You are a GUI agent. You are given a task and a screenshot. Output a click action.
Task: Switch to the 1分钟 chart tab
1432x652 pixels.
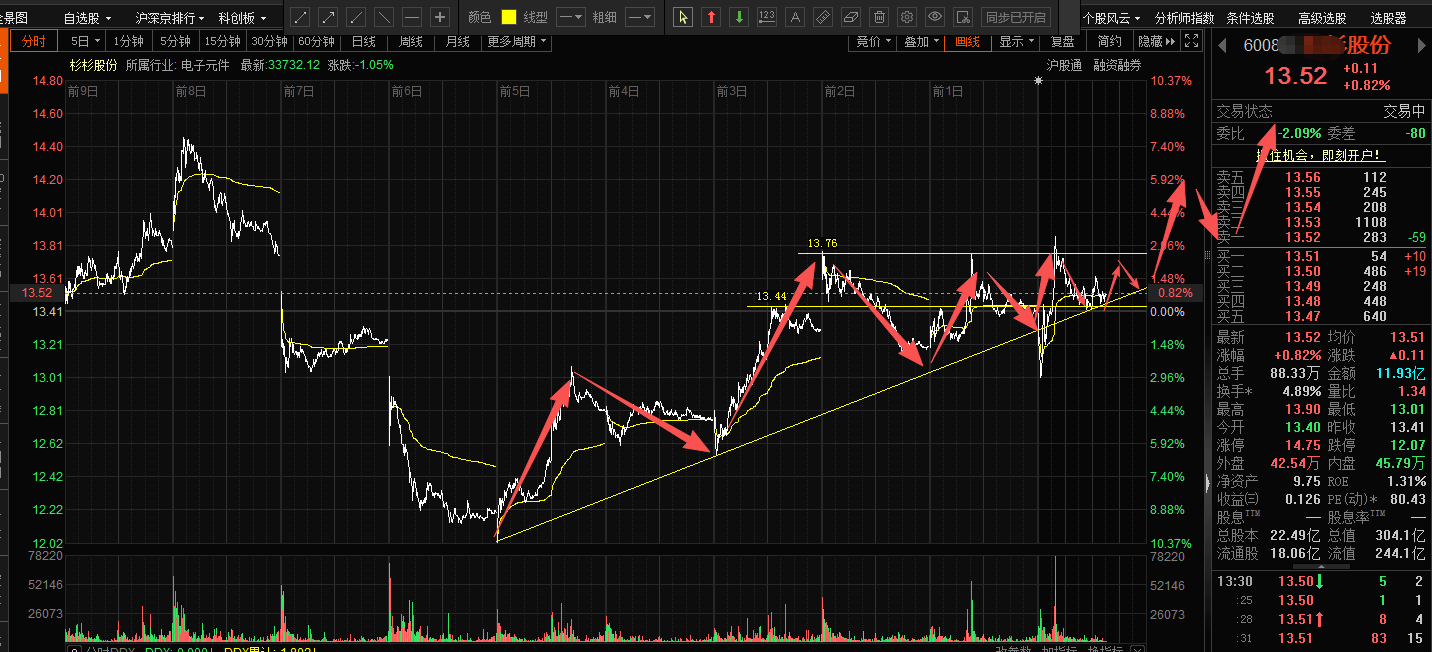click(x=130, y=41)
